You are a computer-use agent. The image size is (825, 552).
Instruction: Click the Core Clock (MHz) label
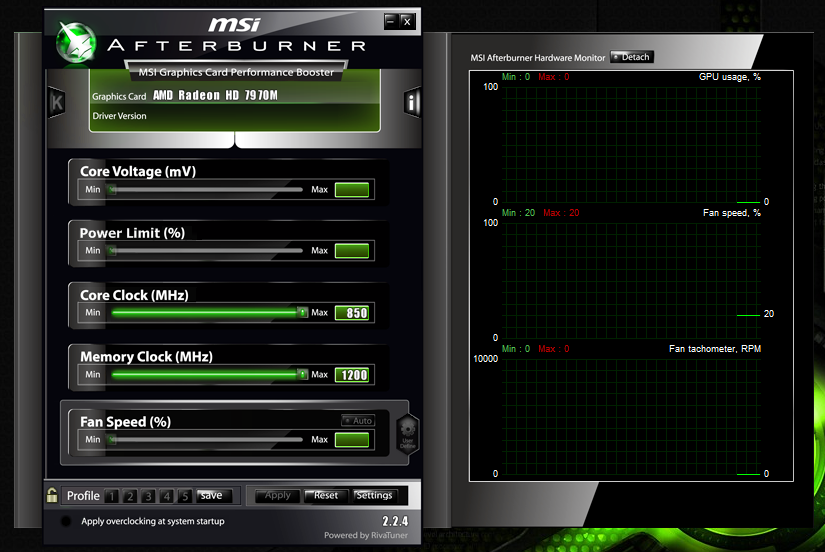tap(134, 295)
